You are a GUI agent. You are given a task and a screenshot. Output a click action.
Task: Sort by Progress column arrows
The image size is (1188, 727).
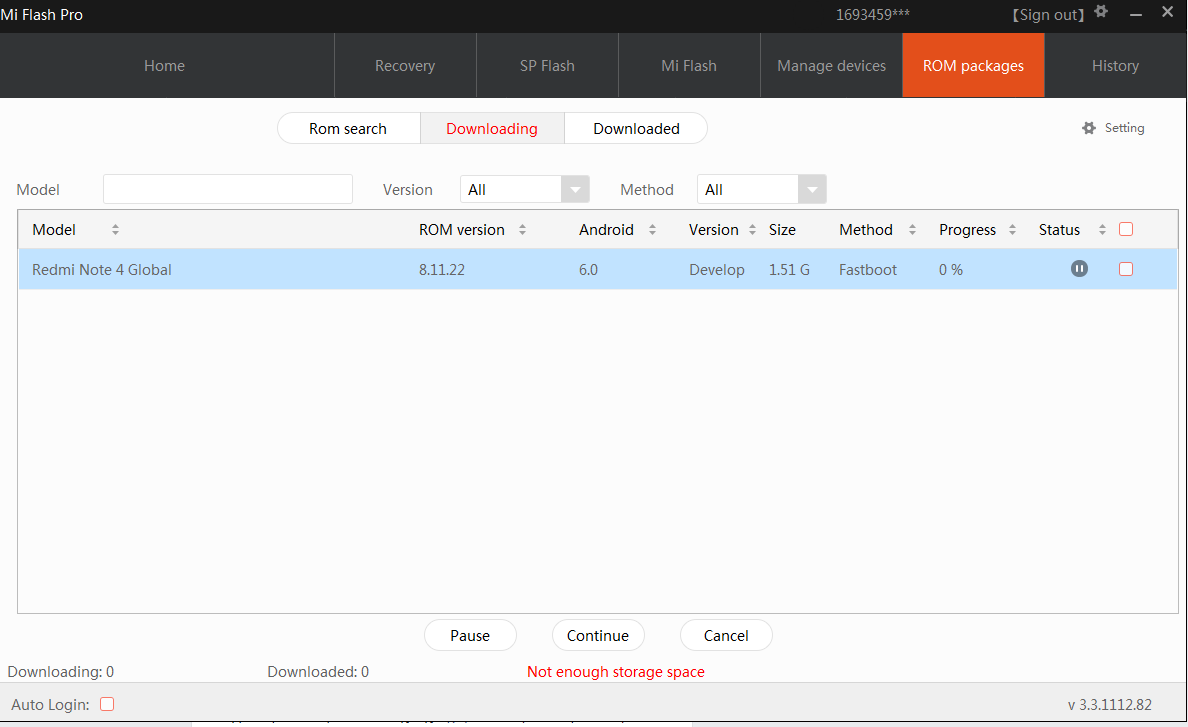click(1012, 230)
